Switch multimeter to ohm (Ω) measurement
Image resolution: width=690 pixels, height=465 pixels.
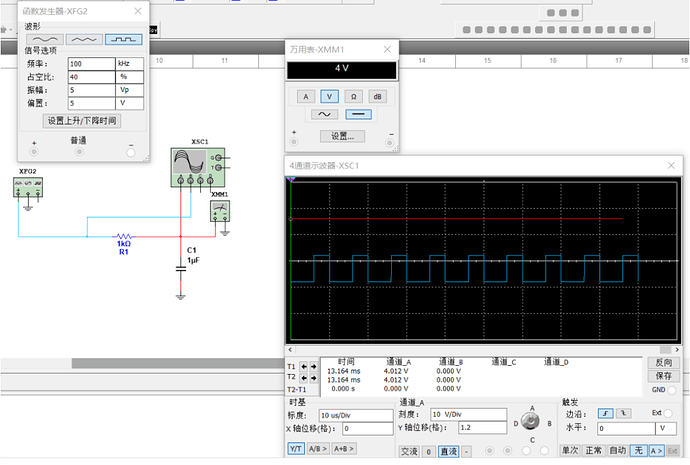(x=353, y=96)
